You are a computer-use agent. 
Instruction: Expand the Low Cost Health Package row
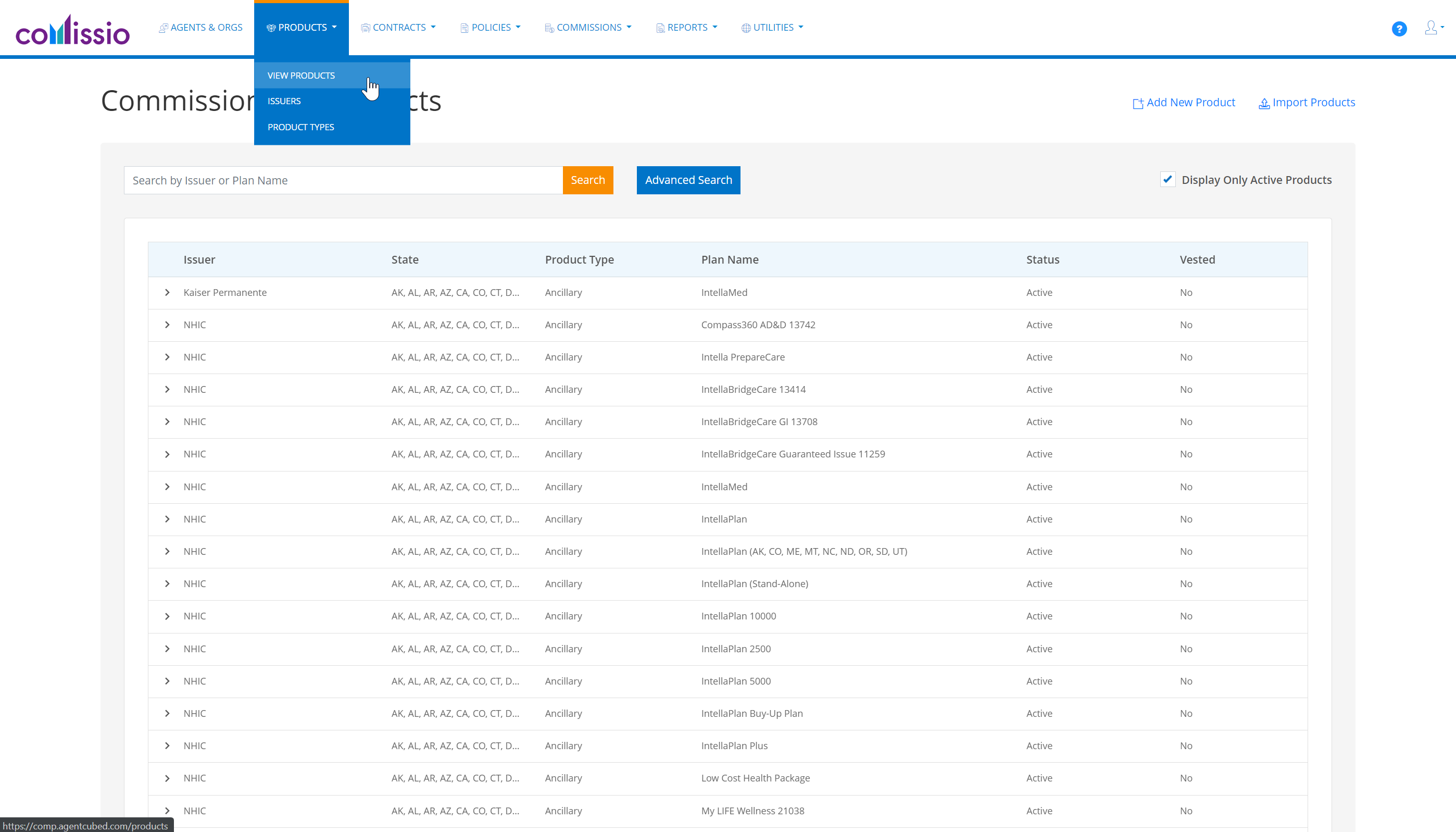tap(167, 778)
